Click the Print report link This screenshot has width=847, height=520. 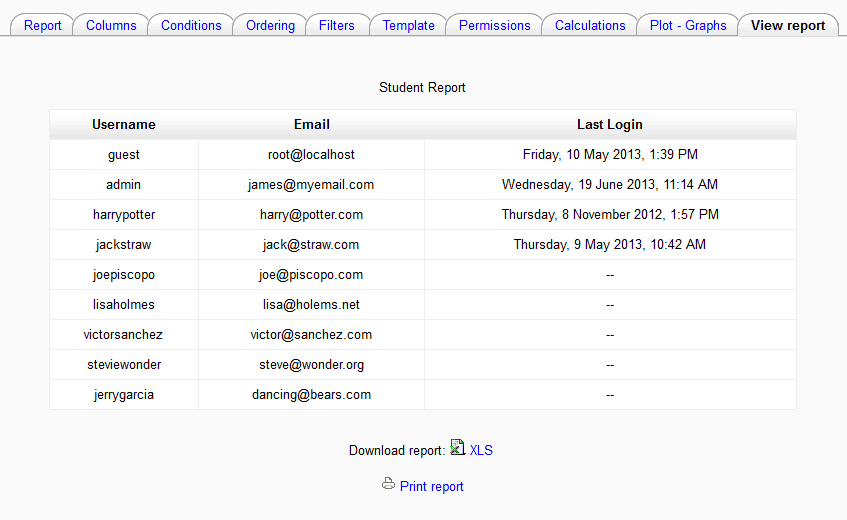431,487
